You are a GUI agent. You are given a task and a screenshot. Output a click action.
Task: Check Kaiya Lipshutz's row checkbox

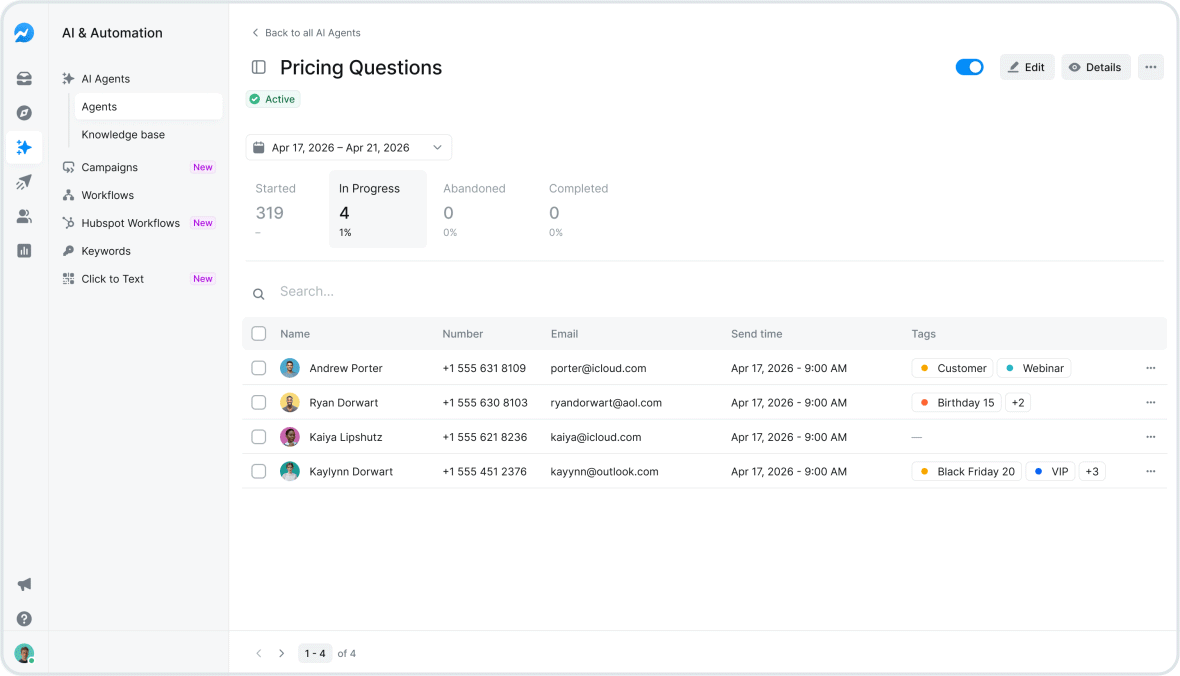tap(259, 437)
